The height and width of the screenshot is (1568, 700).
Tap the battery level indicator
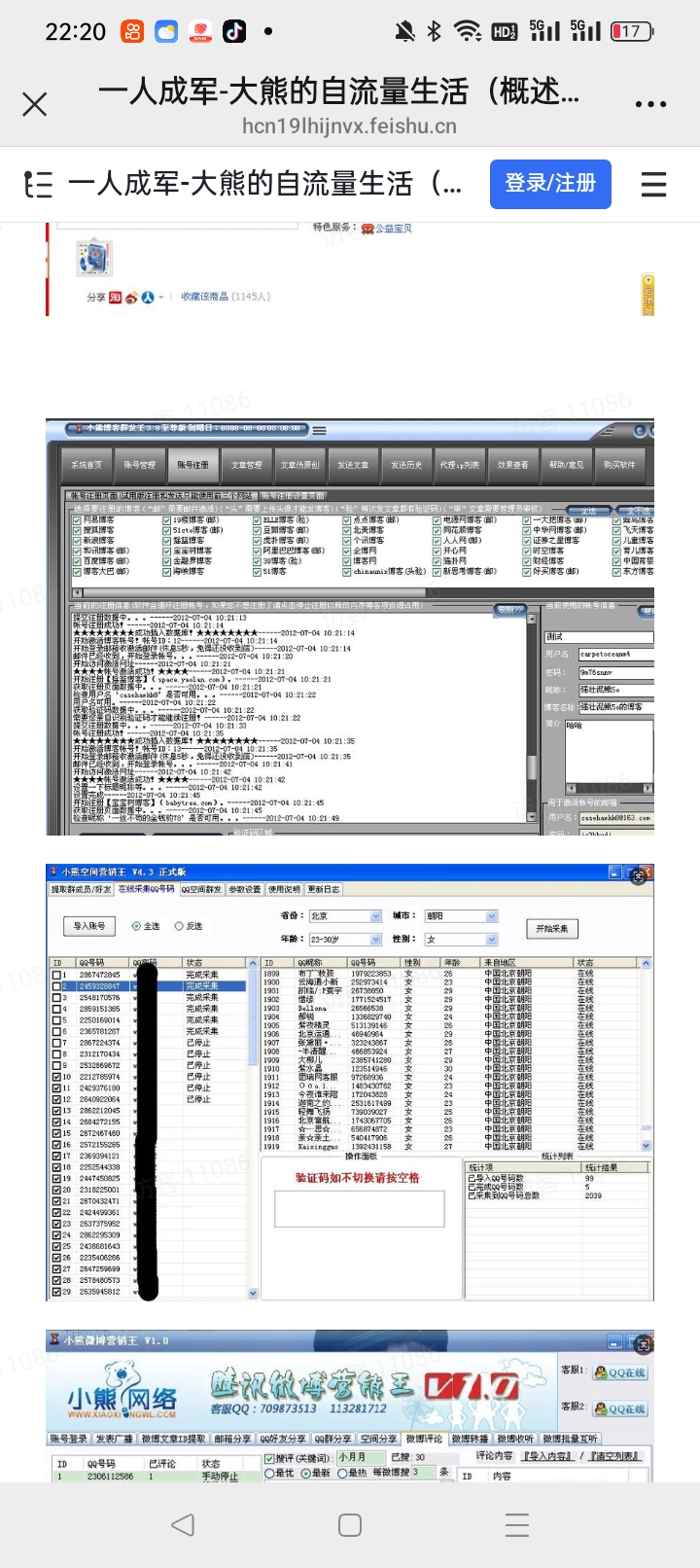pyautogui.click(x=632, y=31)
